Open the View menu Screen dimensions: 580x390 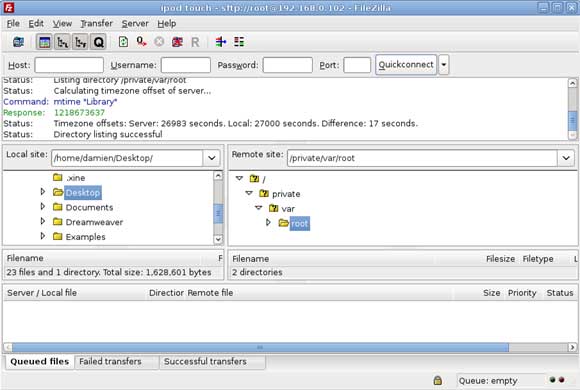point(62,23)
